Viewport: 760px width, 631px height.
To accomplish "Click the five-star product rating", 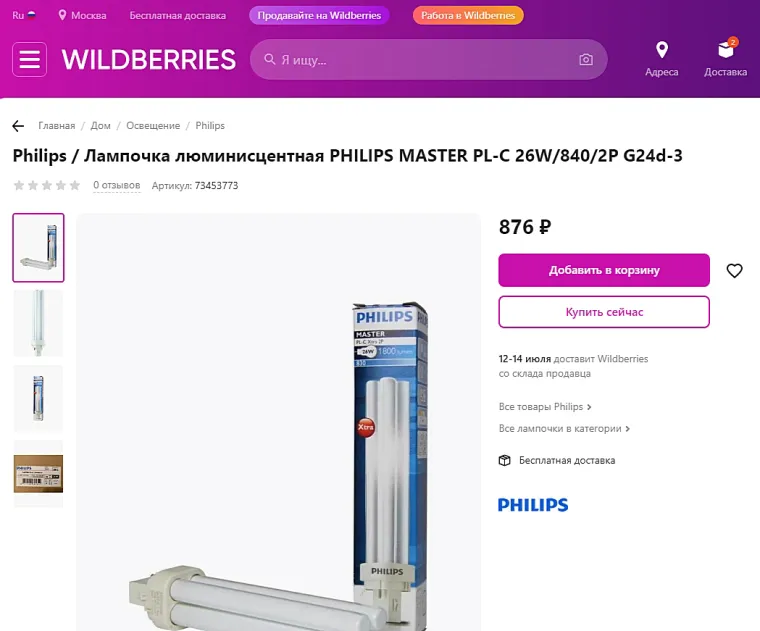I will (x=47, y=185).
